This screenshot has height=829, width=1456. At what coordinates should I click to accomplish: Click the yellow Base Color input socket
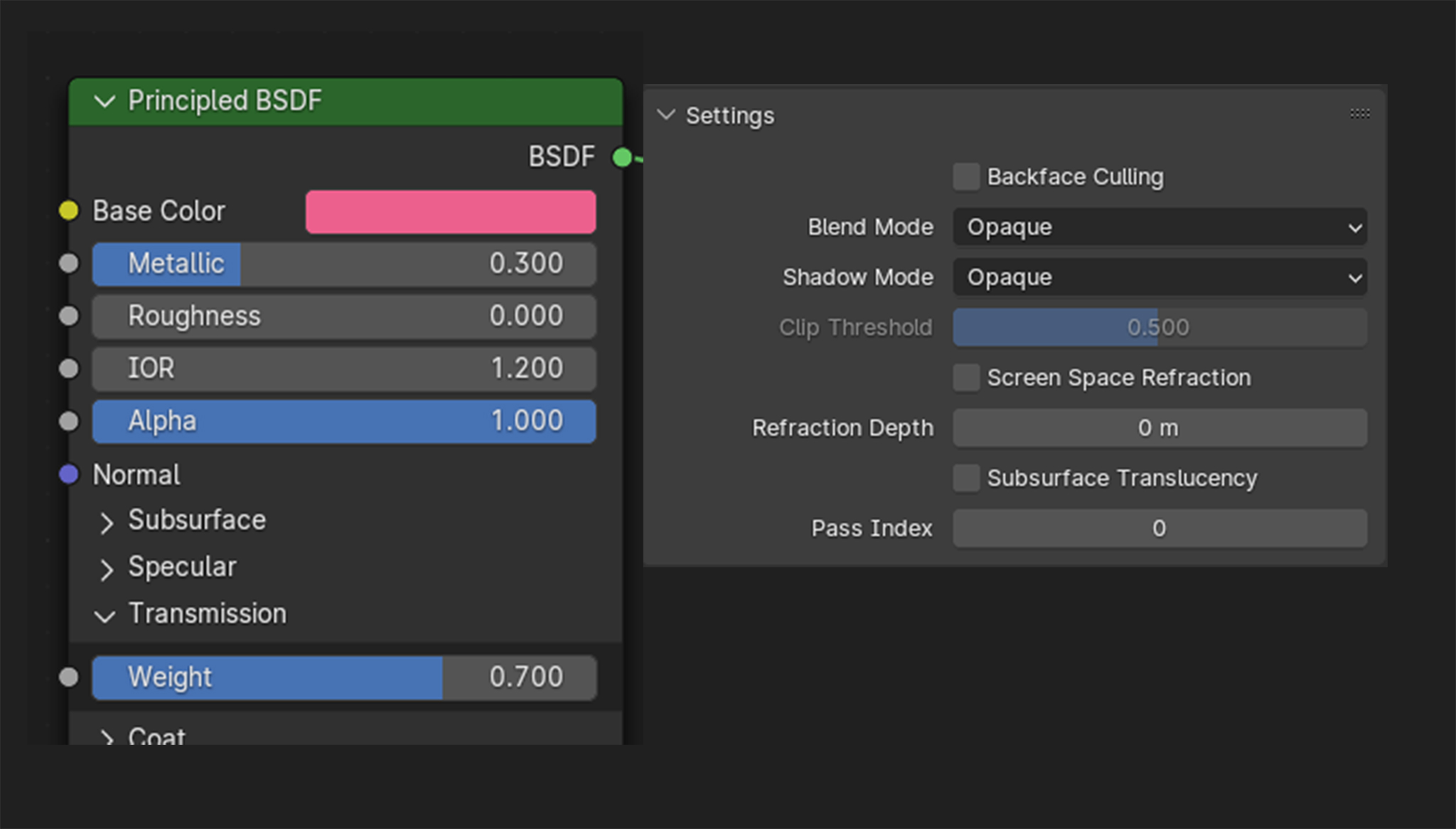click(x=69, y=210)
